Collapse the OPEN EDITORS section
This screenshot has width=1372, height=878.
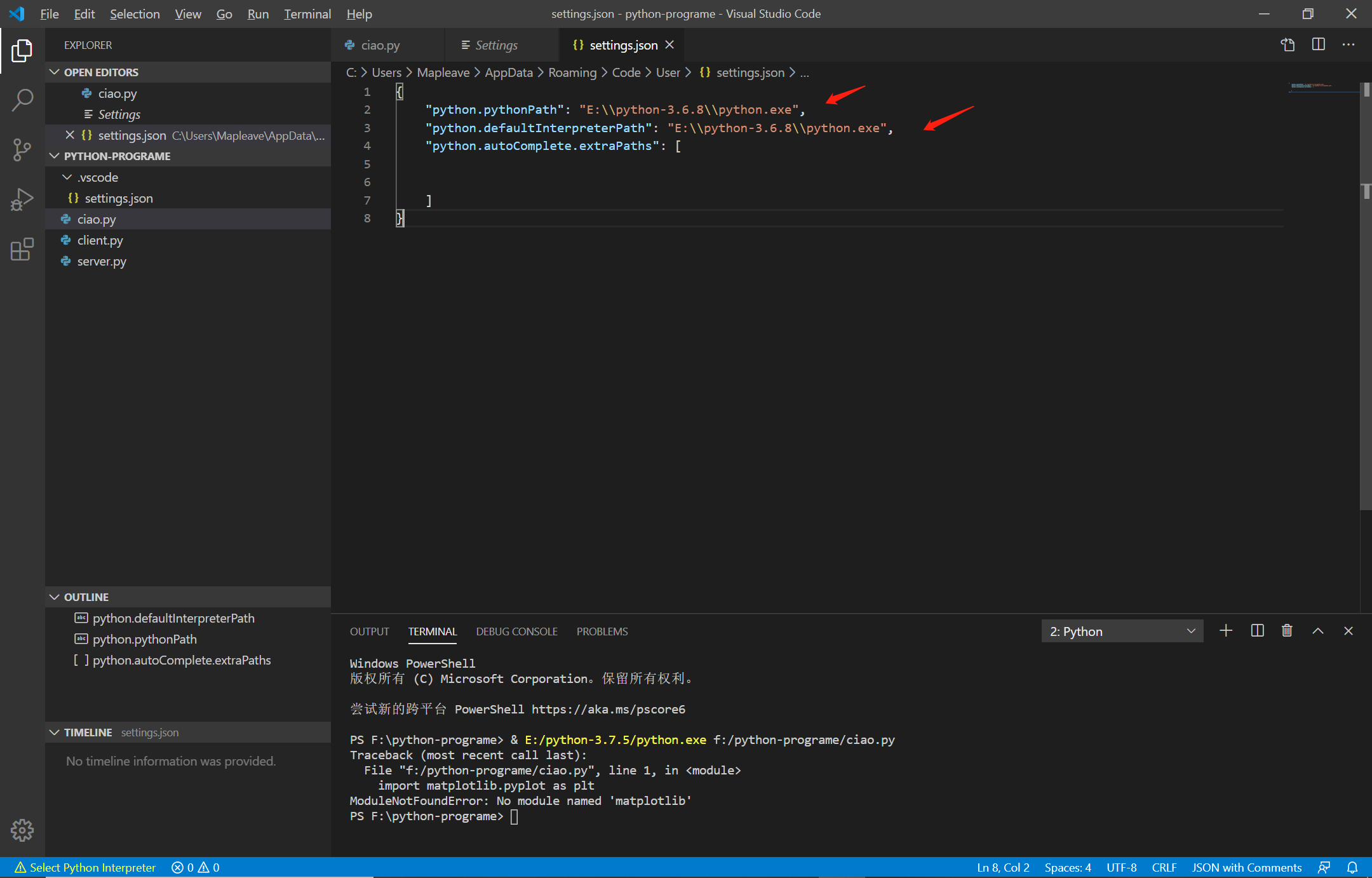(54, 72)
